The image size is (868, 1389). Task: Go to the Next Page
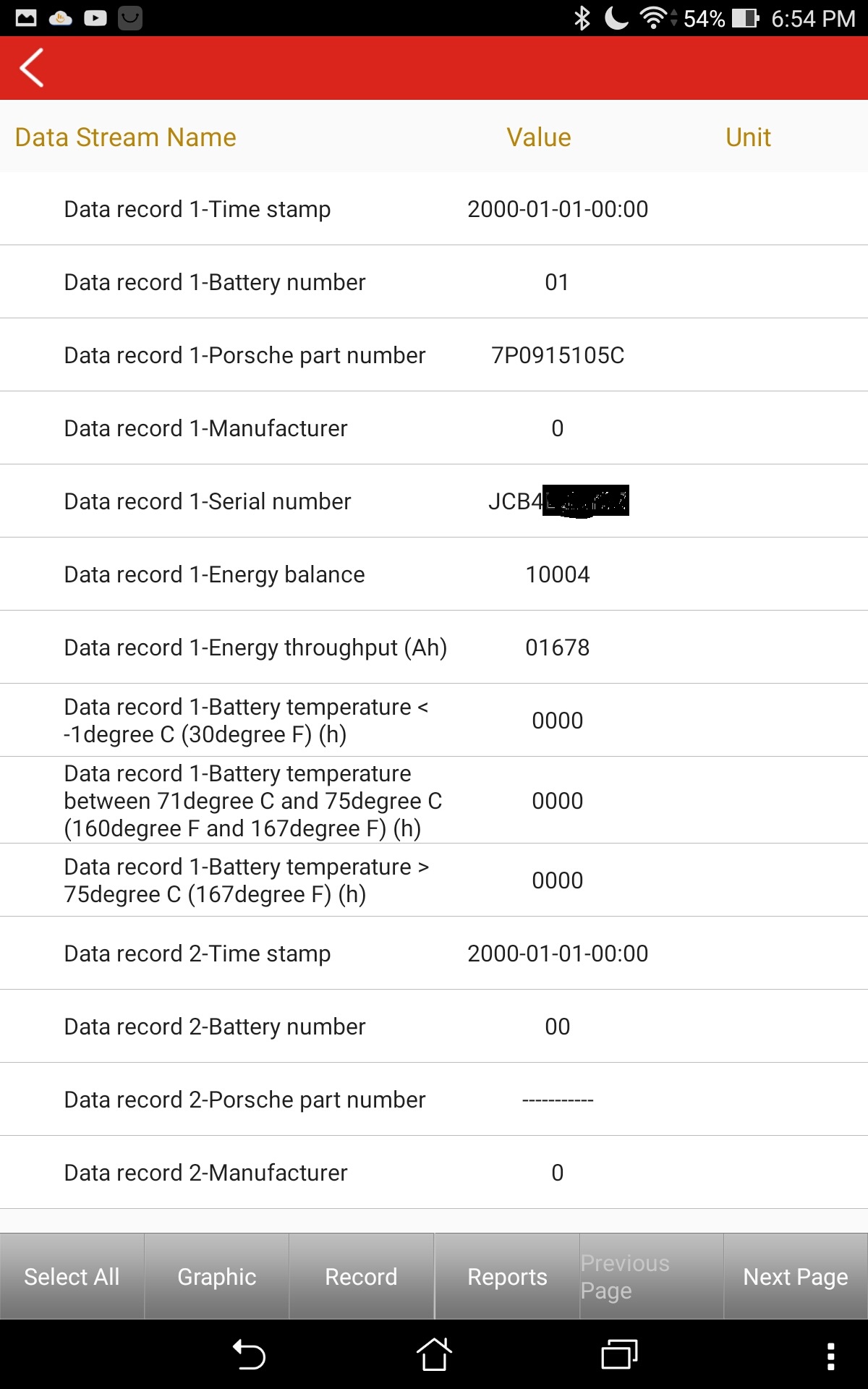(x=796, y=1277)
